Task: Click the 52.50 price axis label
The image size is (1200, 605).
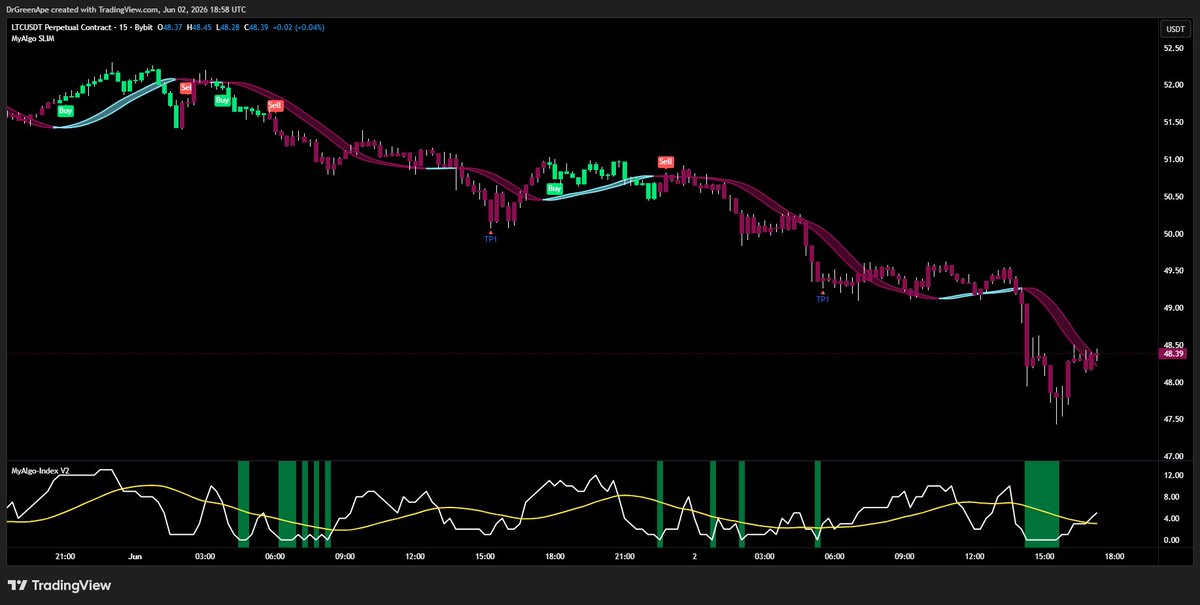Action: (1174, 47)
